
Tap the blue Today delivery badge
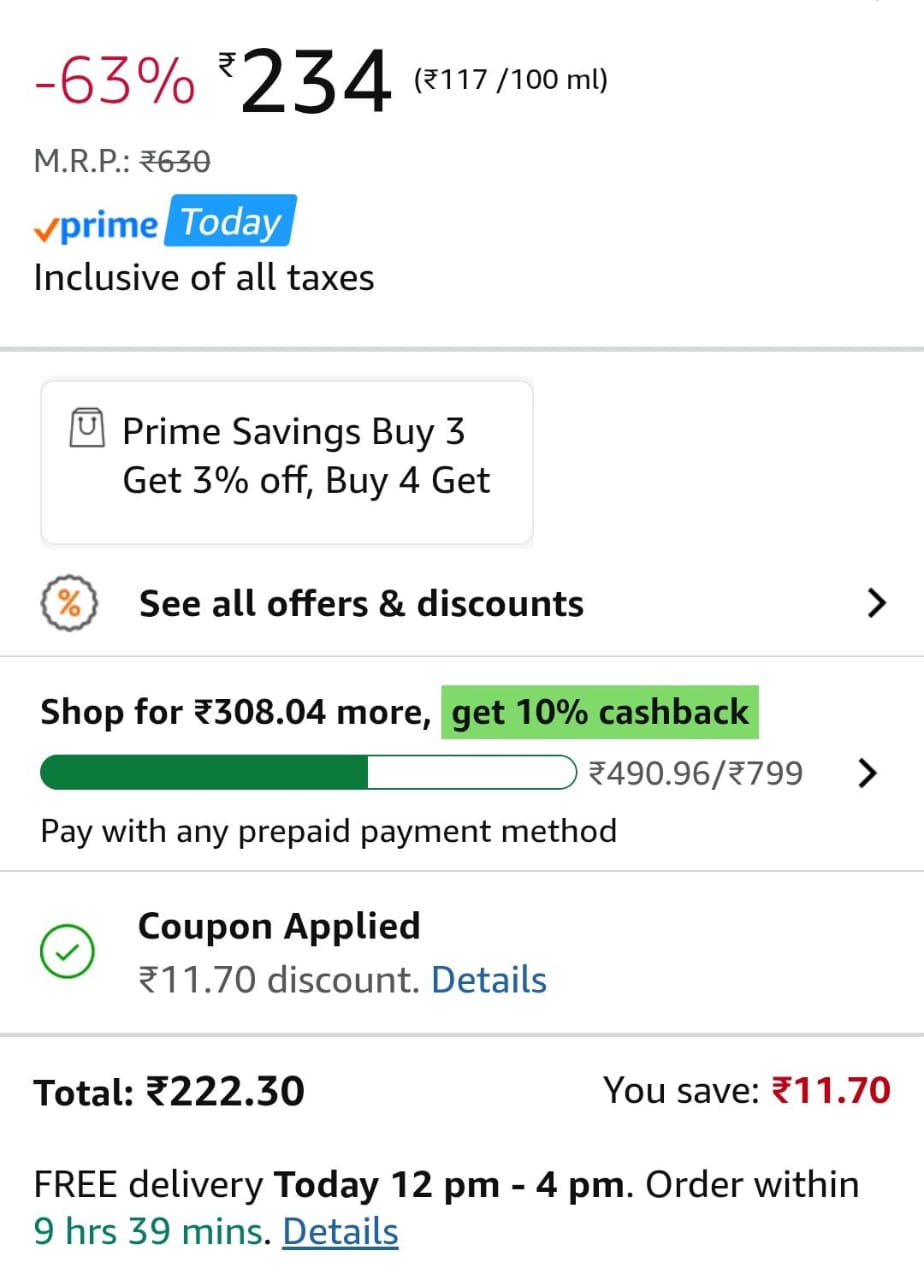[x=231, y=222]
